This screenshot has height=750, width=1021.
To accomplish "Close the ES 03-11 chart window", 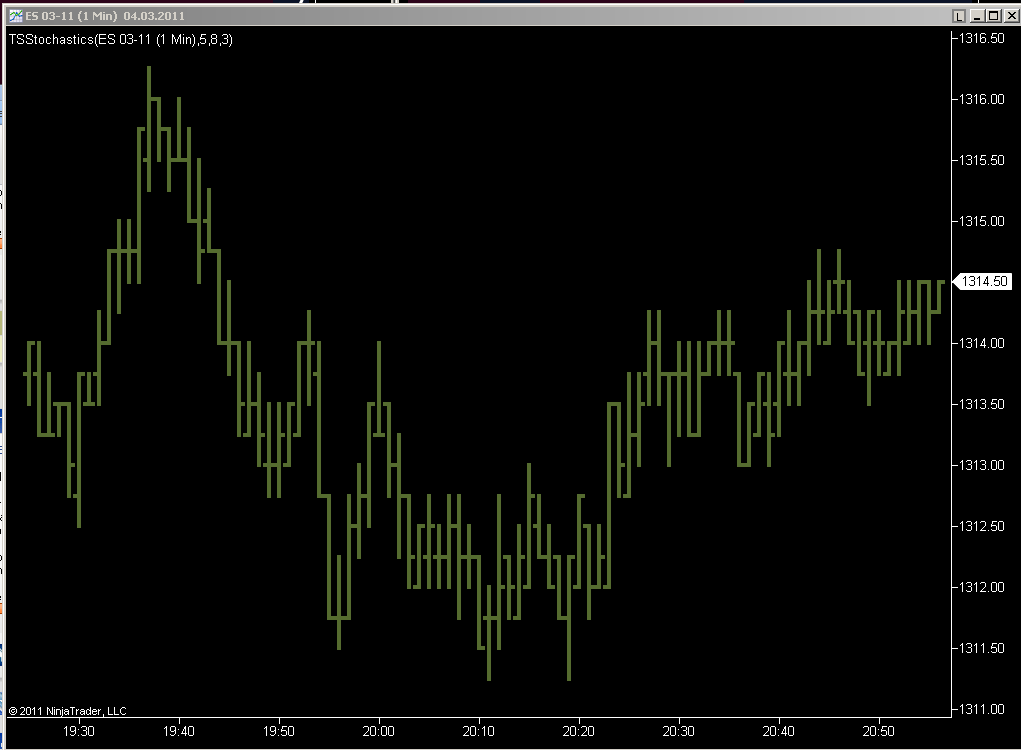I will pos(1011,16).
